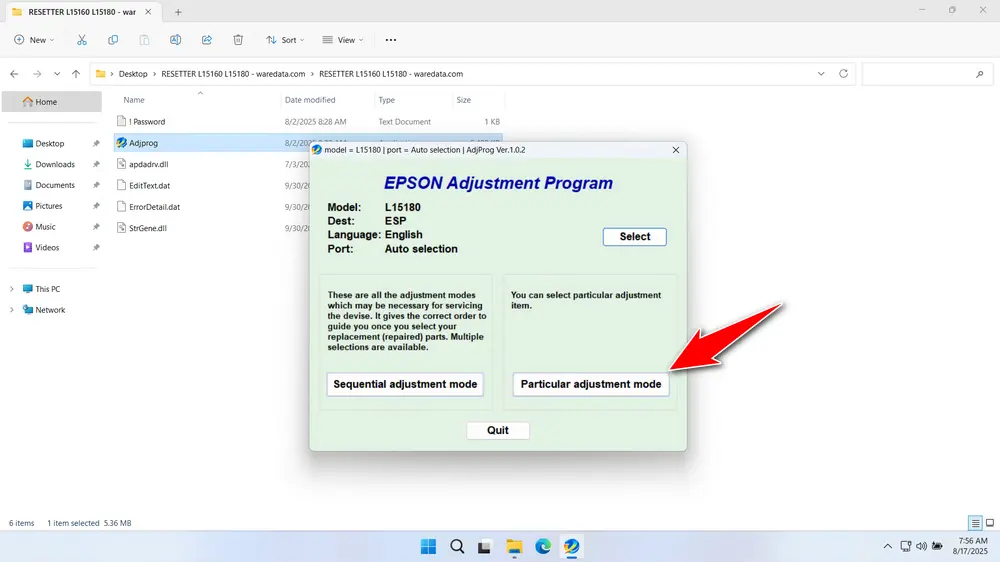Add a new Explorer tab with plus
Viewport: 1000px width, 562px height.
(178, 12)
